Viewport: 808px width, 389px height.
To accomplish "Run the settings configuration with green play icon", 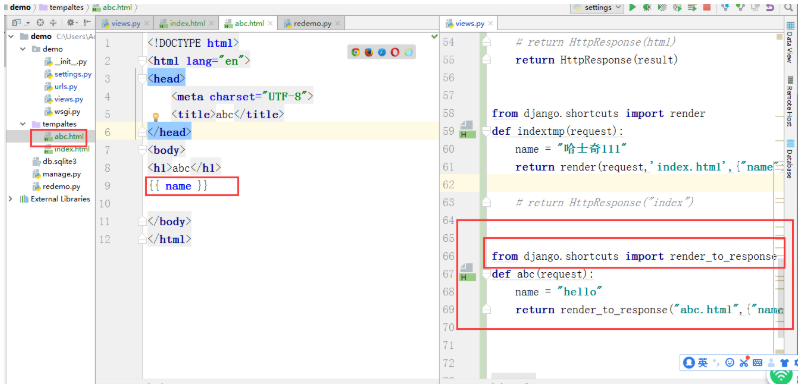I will tap(632, 8).
